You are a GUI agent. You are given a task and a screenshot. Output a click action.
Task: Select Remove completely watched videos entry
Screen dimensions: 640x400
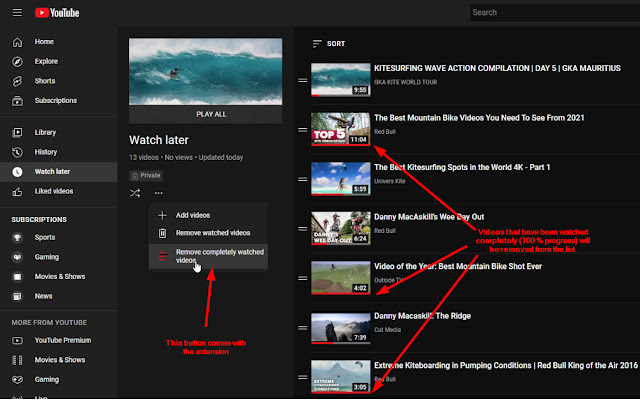[x=208, y=256]
